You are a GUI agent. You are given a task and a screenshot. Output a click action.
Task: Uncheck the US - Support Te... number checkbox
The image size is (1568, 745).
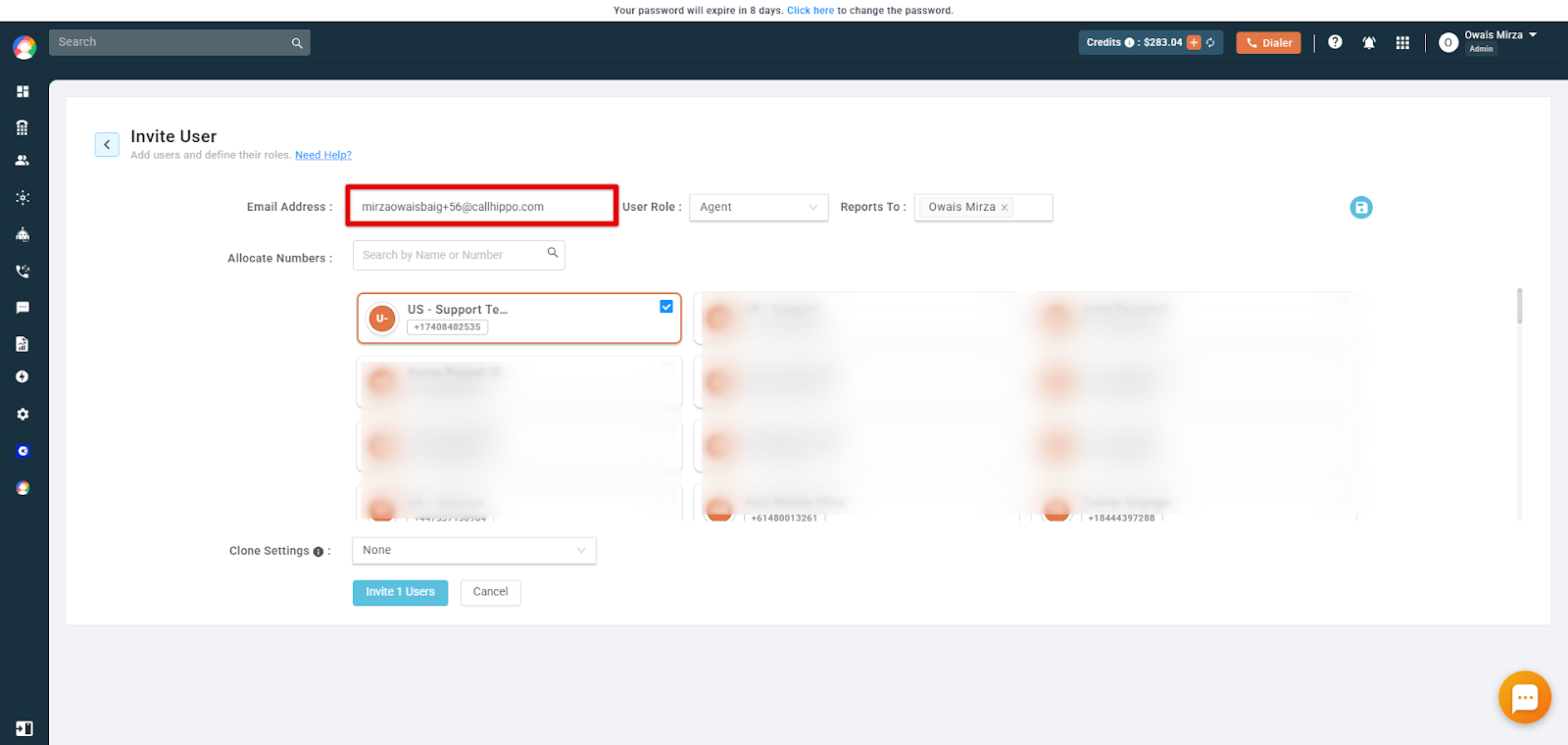[666, 307]
